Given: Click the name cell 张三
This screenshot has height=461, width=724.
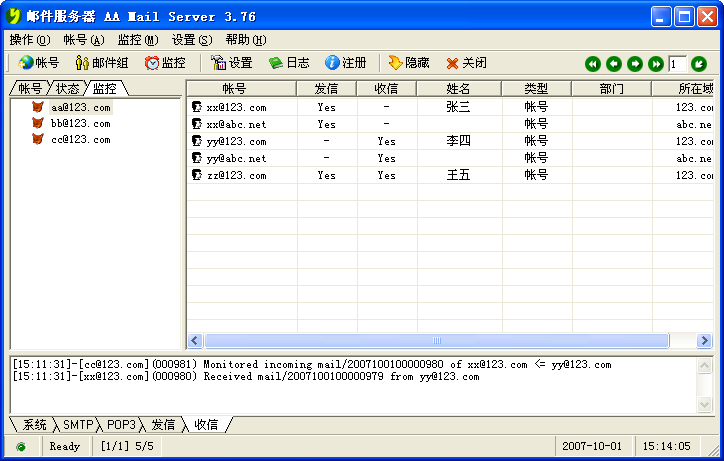Looking at the screenshot, I should [458, 107].
